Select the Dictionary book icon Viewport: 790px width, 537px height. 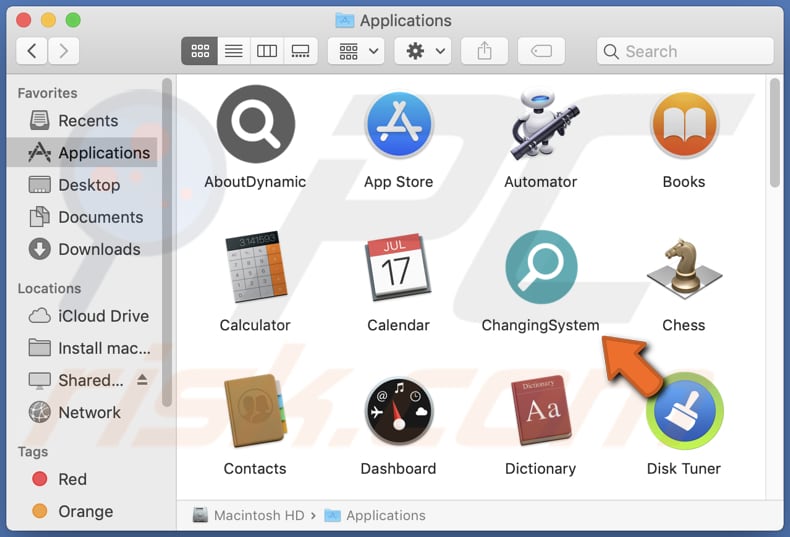point(541,410)
